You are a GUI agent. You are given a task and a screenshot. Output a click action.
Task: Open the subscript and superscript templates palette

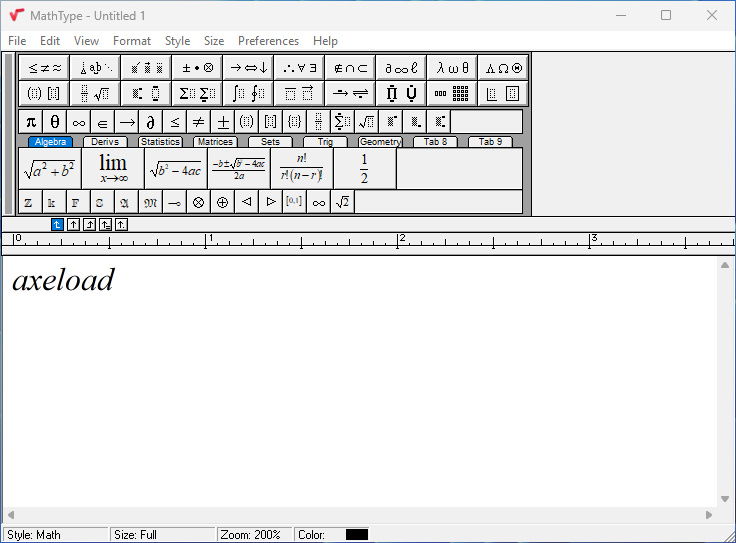(146, 93)
